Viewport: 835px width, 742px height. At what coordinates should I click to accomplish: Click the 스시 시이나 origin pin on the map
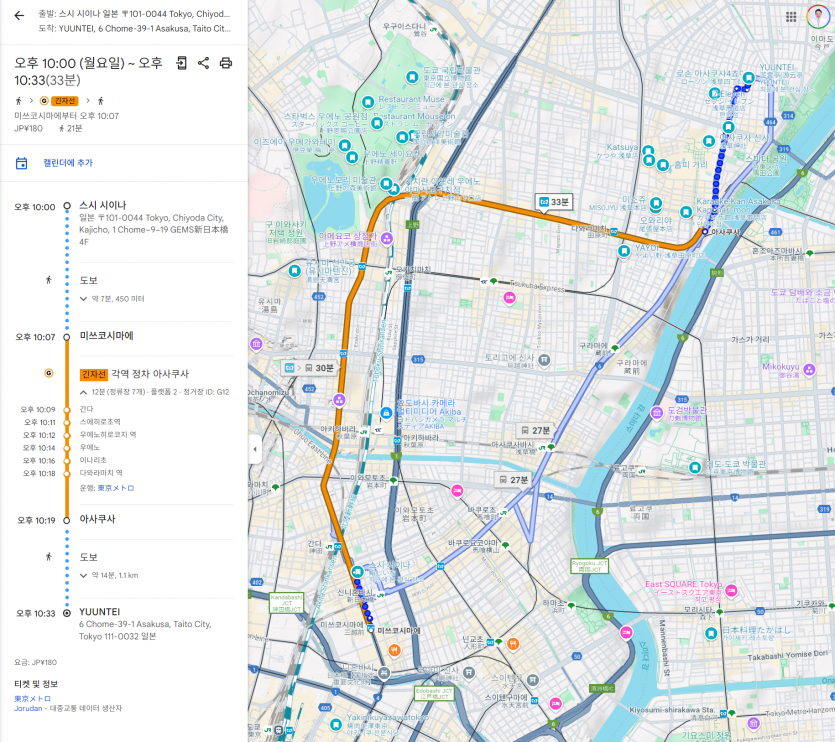point(358,572)
